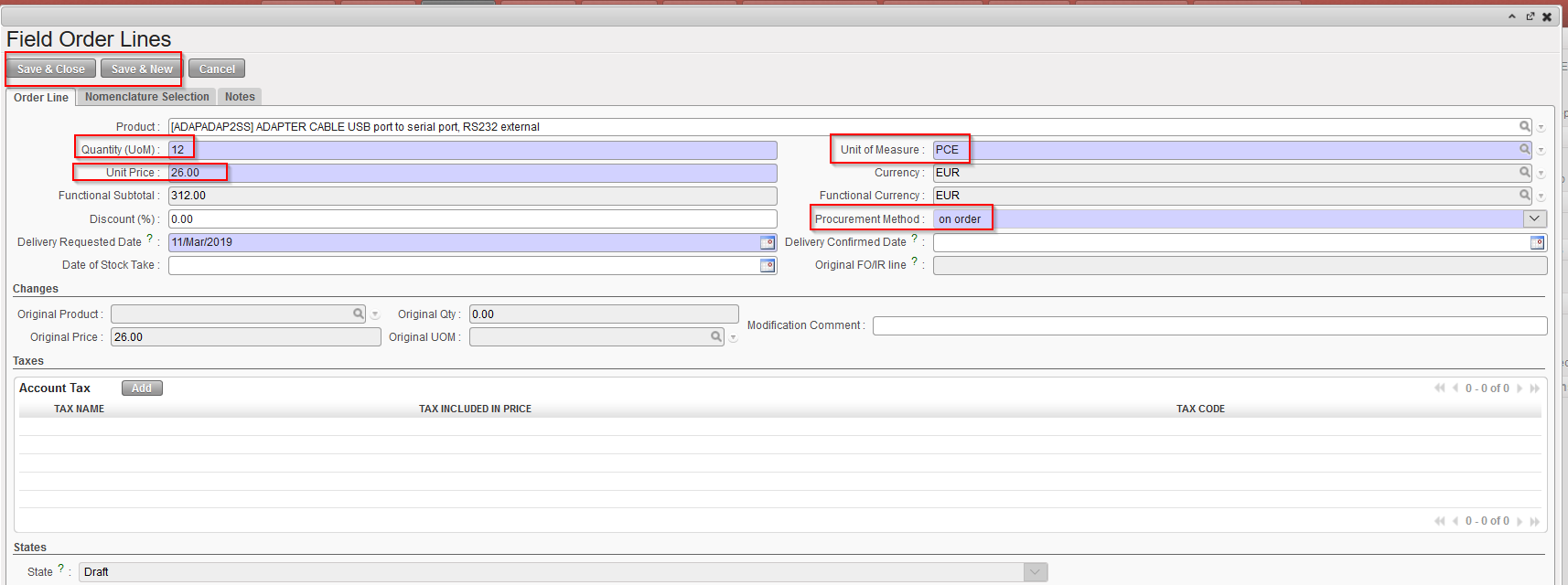This screenshot has height=585, width=1568.
Task: Open the Delivery Requested Date calendar picker
Action: [768, 242]
